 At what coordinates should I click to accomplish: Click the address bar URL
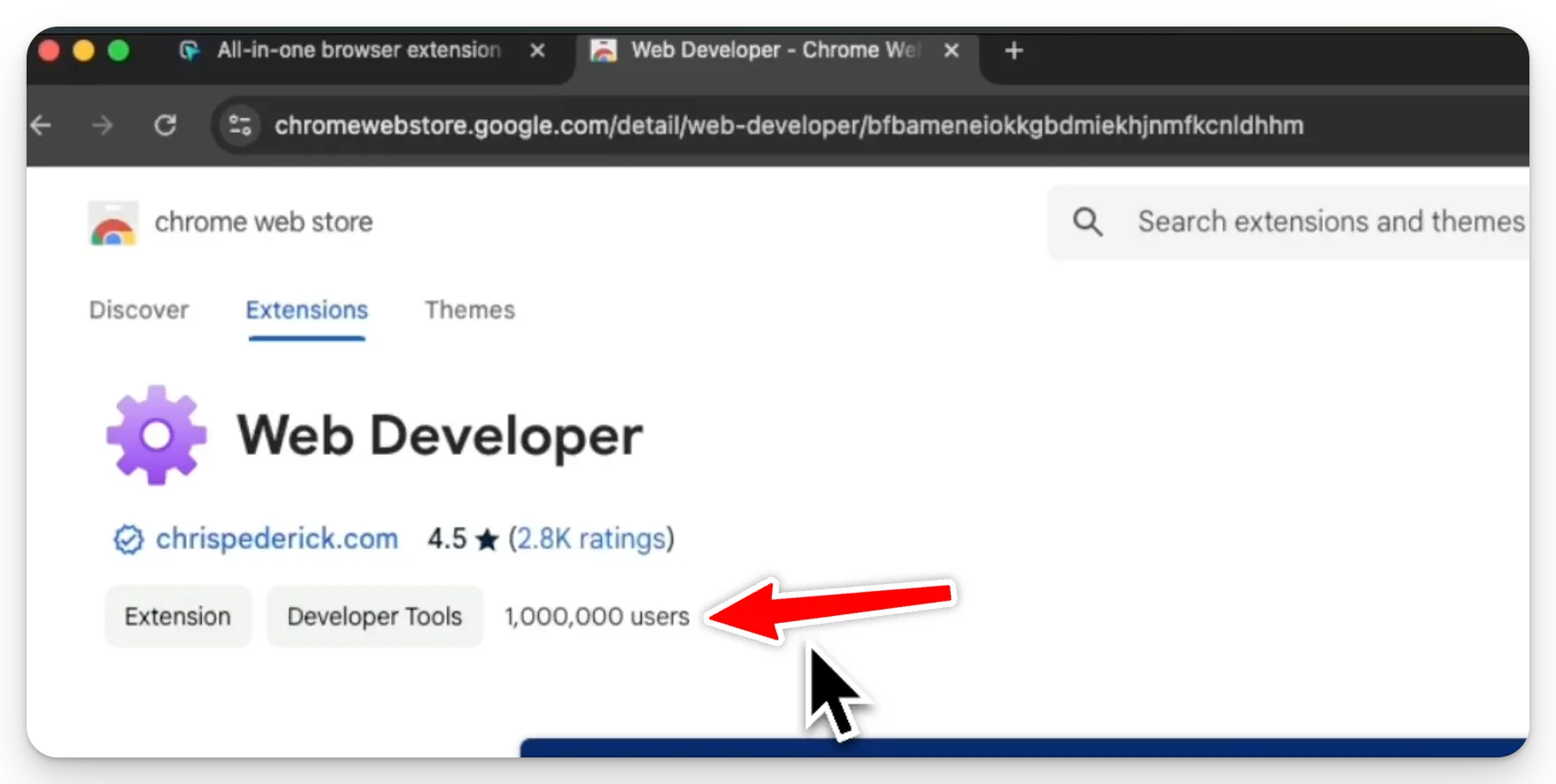789,126
